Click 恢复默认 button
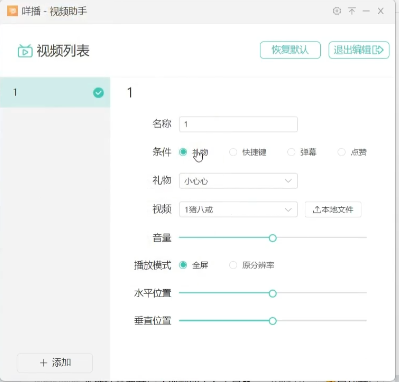 click(290, 50)
